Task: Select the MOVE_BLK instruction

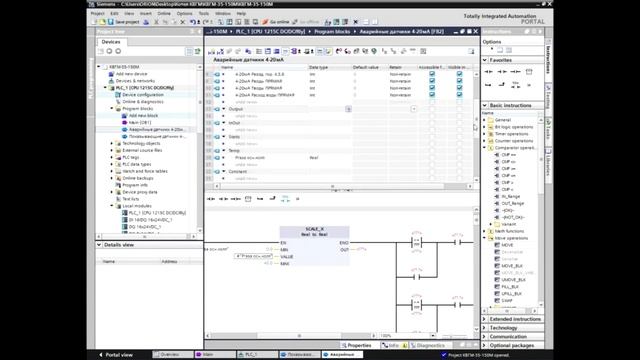Action: point(512,266)
